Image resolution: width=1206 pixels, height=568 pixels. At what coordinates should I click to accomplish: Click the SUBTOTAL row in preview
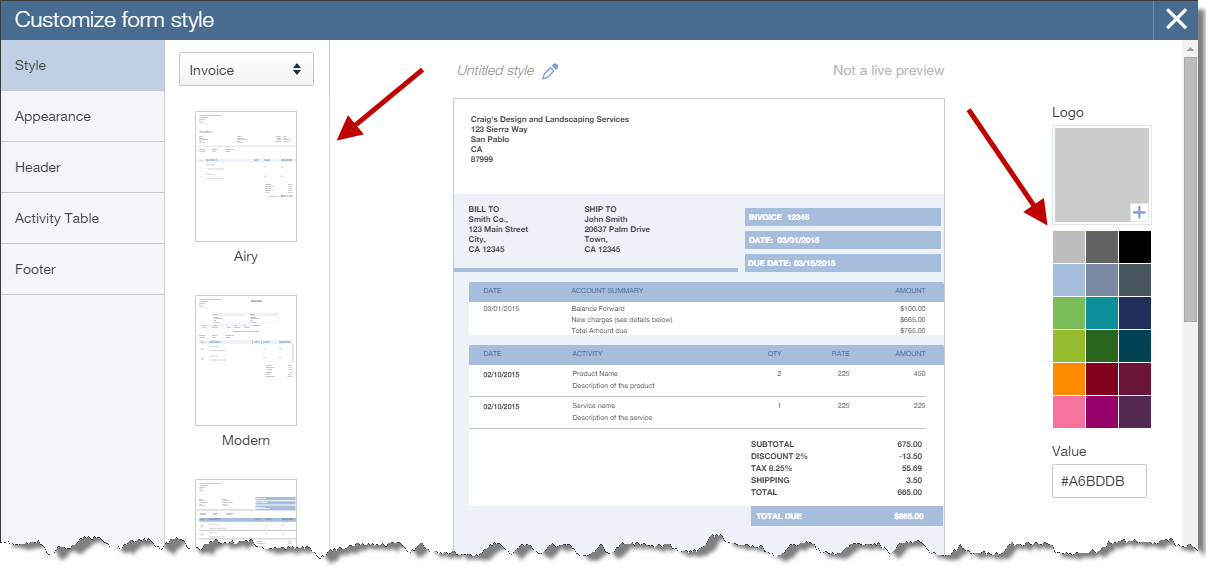[837, 444]
